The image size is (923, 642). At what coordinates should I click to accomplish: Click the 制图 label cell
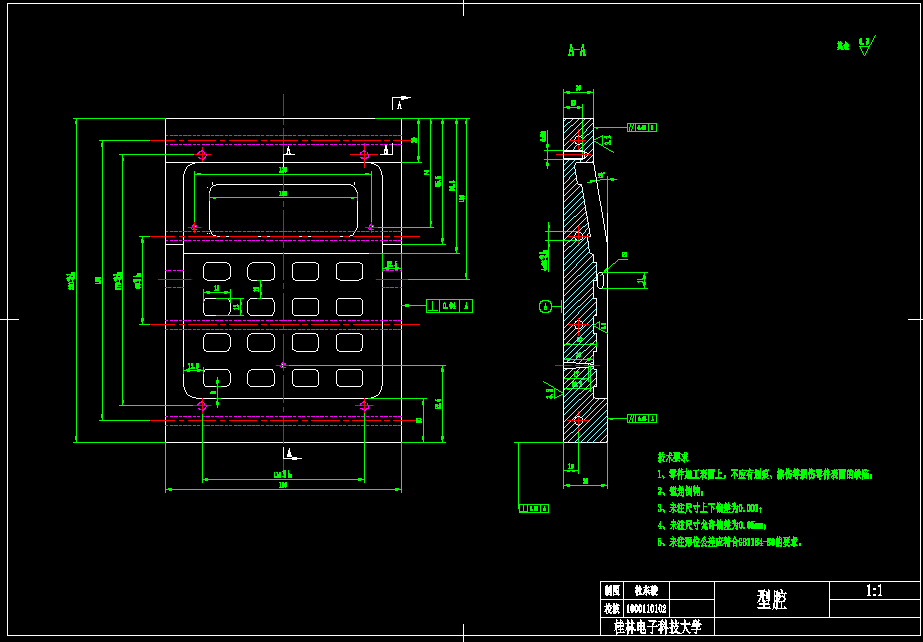point(612,591)
